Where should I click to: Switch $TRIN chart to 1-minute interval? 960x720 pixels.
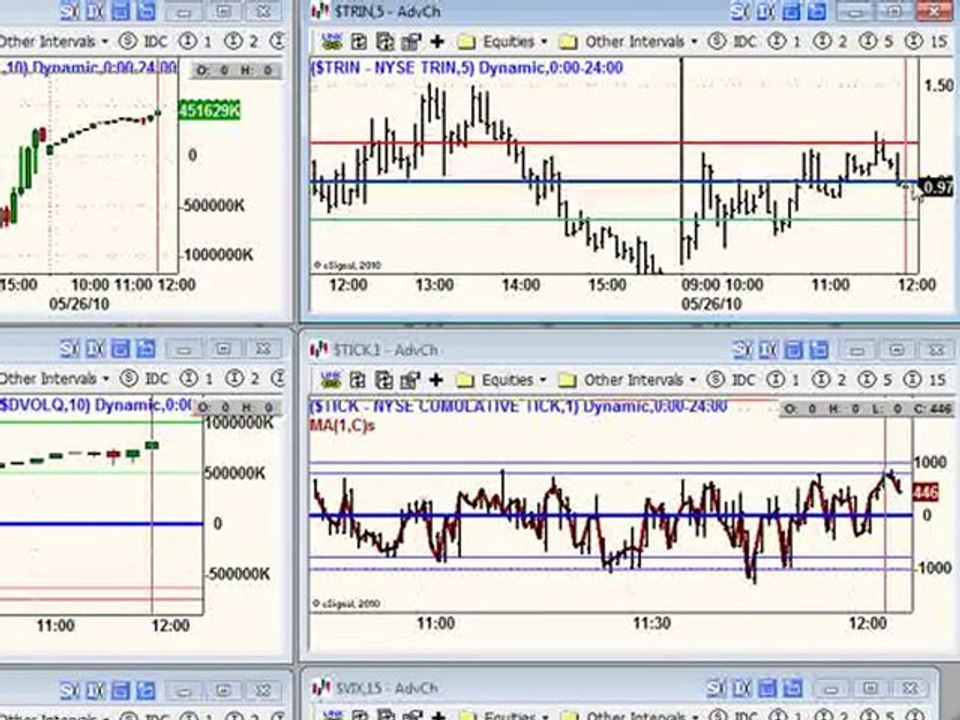[x=784, y=42]
